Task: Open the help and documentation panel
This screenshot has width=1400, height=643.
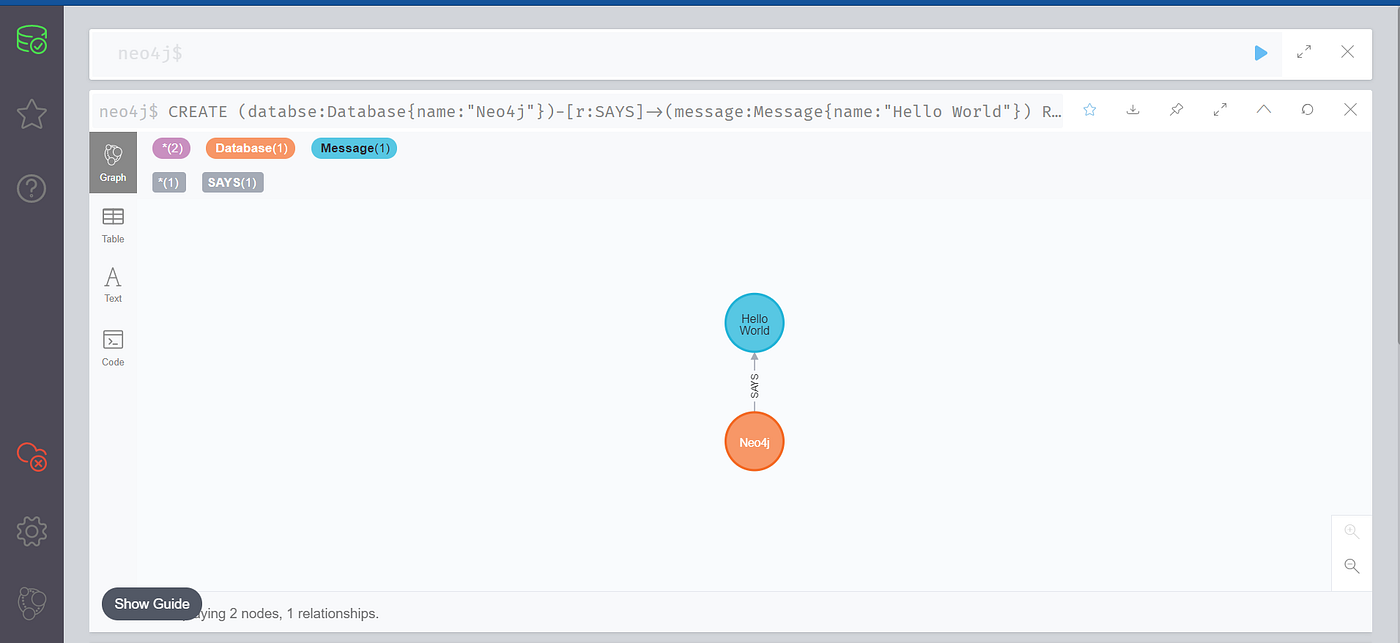Action: coord(31,188)
